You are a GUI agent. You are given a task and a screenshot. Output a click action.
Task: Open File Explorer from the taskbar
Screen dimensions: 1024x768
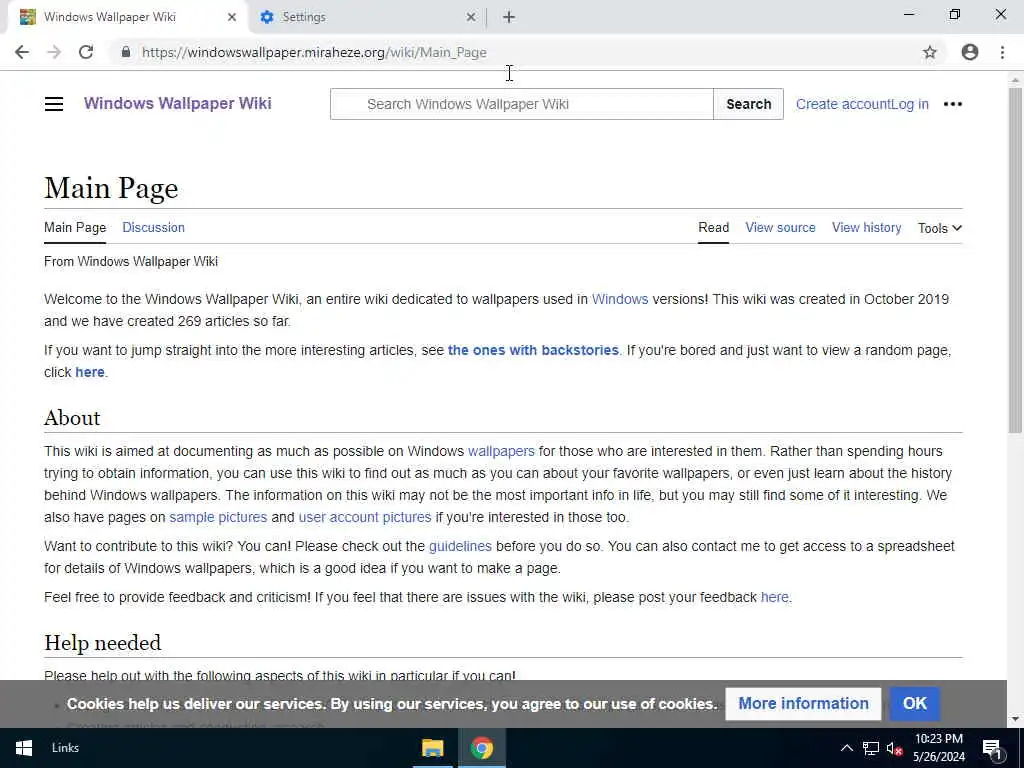tap(432, 748)
